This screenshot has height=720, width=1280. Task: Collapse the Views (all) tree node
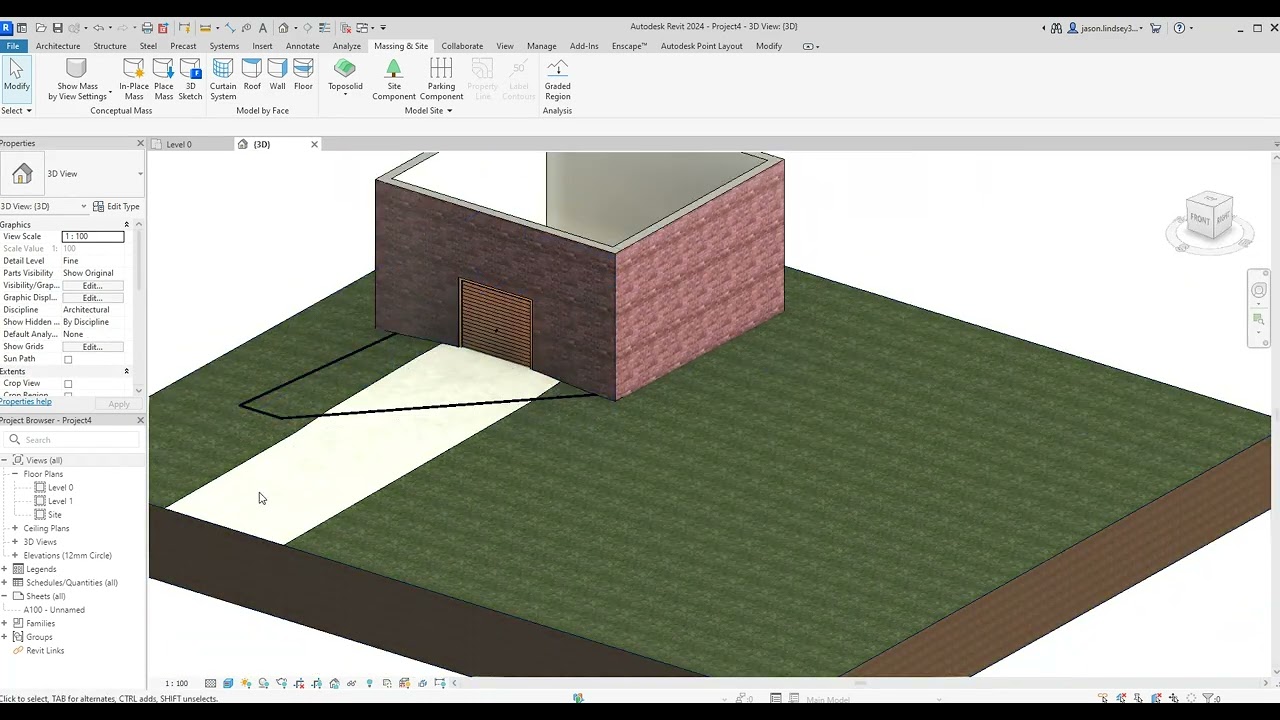pyautogui.click(x=4, y=460)
